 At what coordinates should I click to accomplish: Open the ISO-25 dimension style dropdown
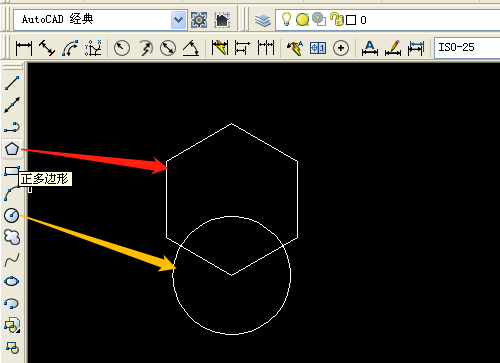click(467, 48)
